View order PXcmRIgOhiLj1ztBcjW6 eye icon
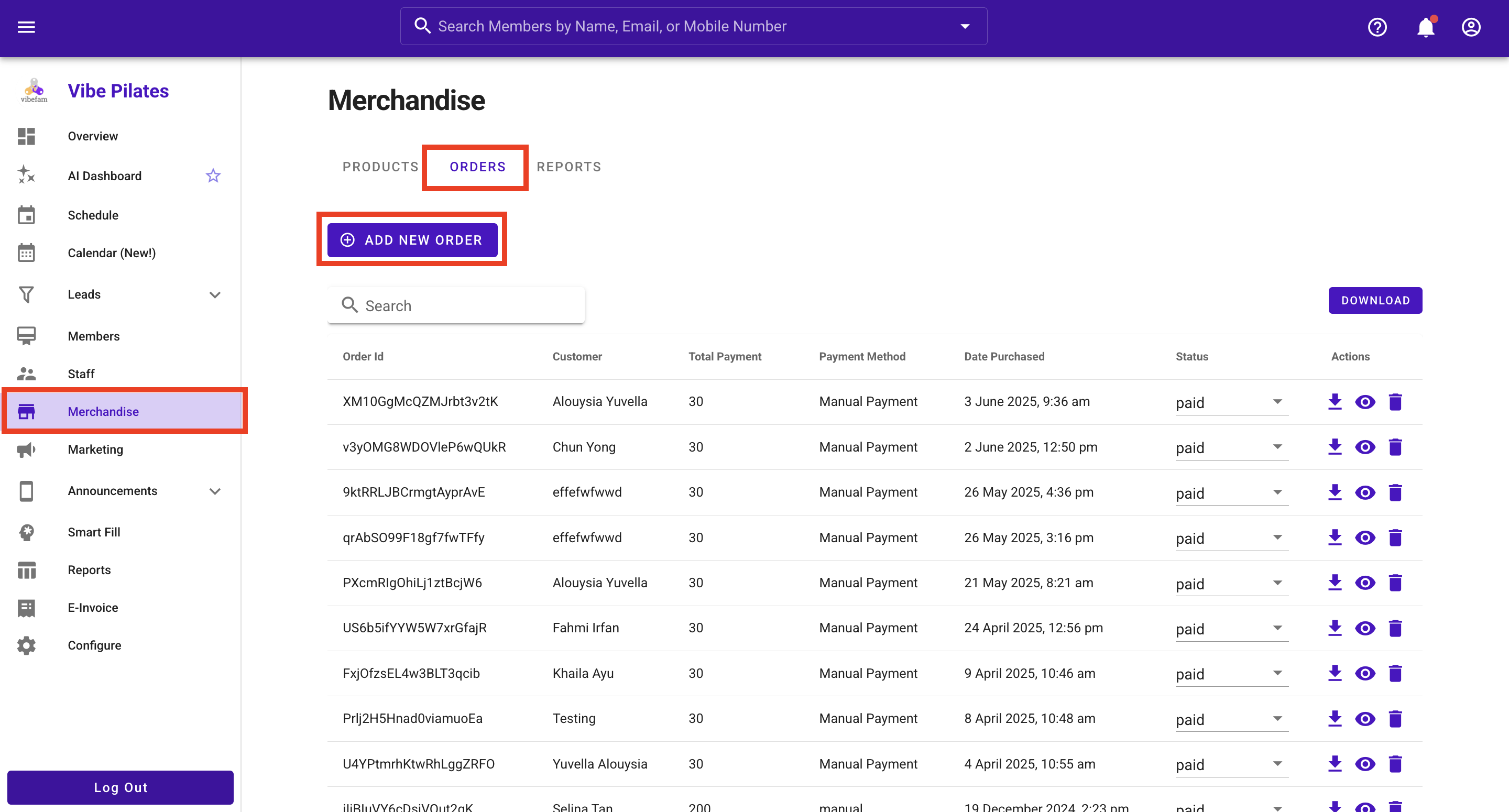Viewport: 1509px width, 812px height. [1365, 583]
